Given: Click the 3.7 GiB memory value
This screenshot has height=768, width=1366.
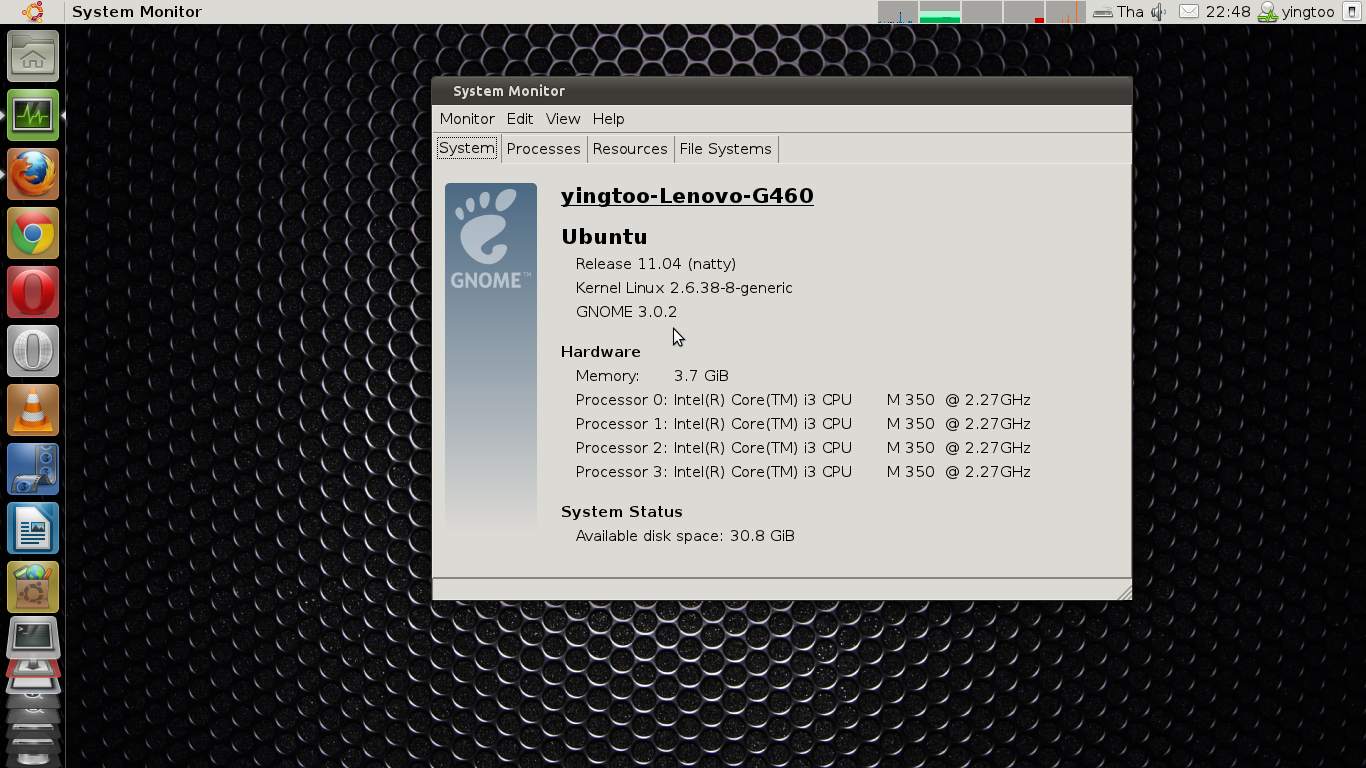Looking at the screenshot, I should (x=701, y=376).
